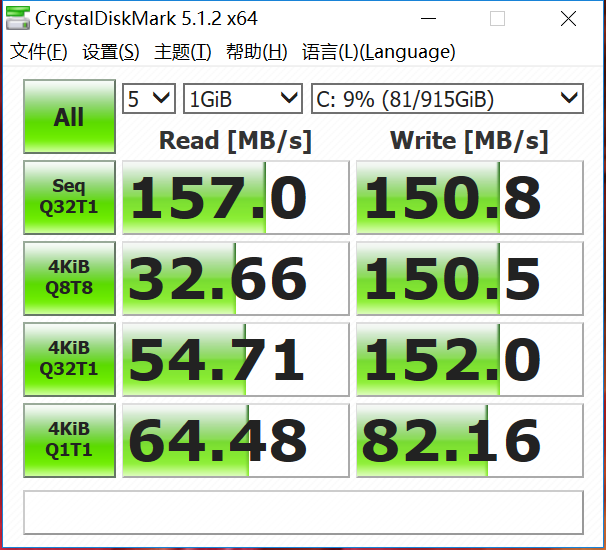Open the drive selector showing C: 9%

pos(446,98)
